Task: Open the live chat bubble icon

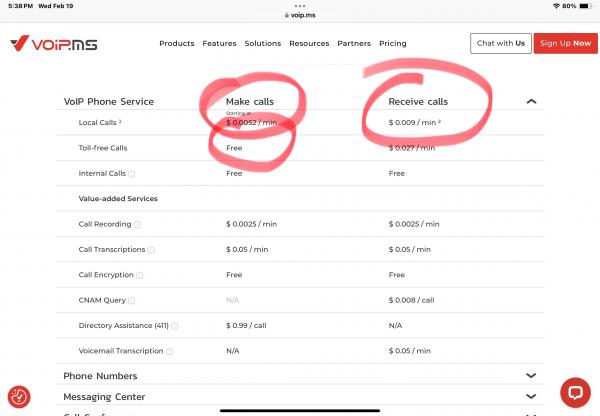Action: (x=575, y=392)
